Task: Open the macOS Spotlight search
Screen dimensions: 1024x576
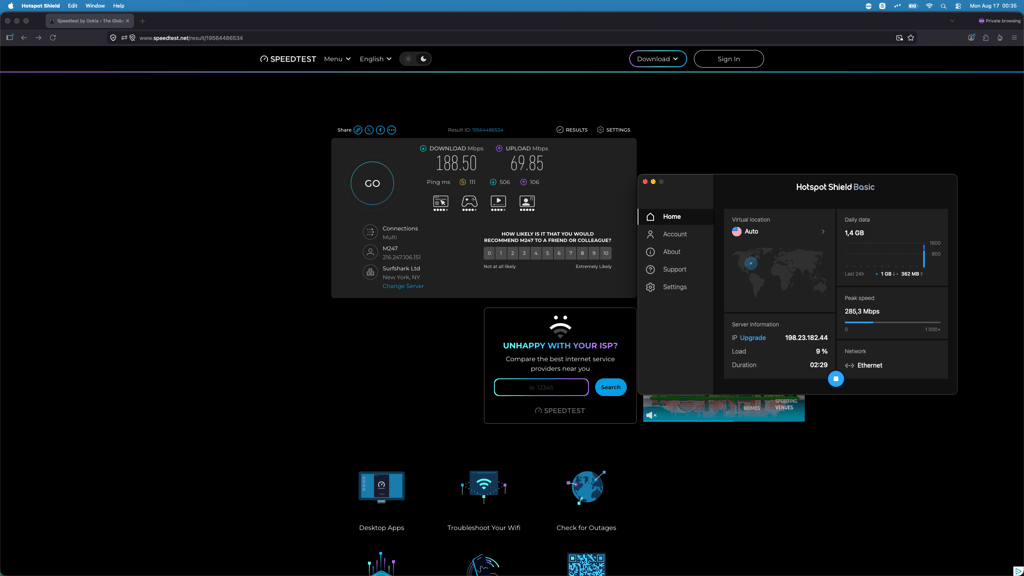Action: coord(943,6)
